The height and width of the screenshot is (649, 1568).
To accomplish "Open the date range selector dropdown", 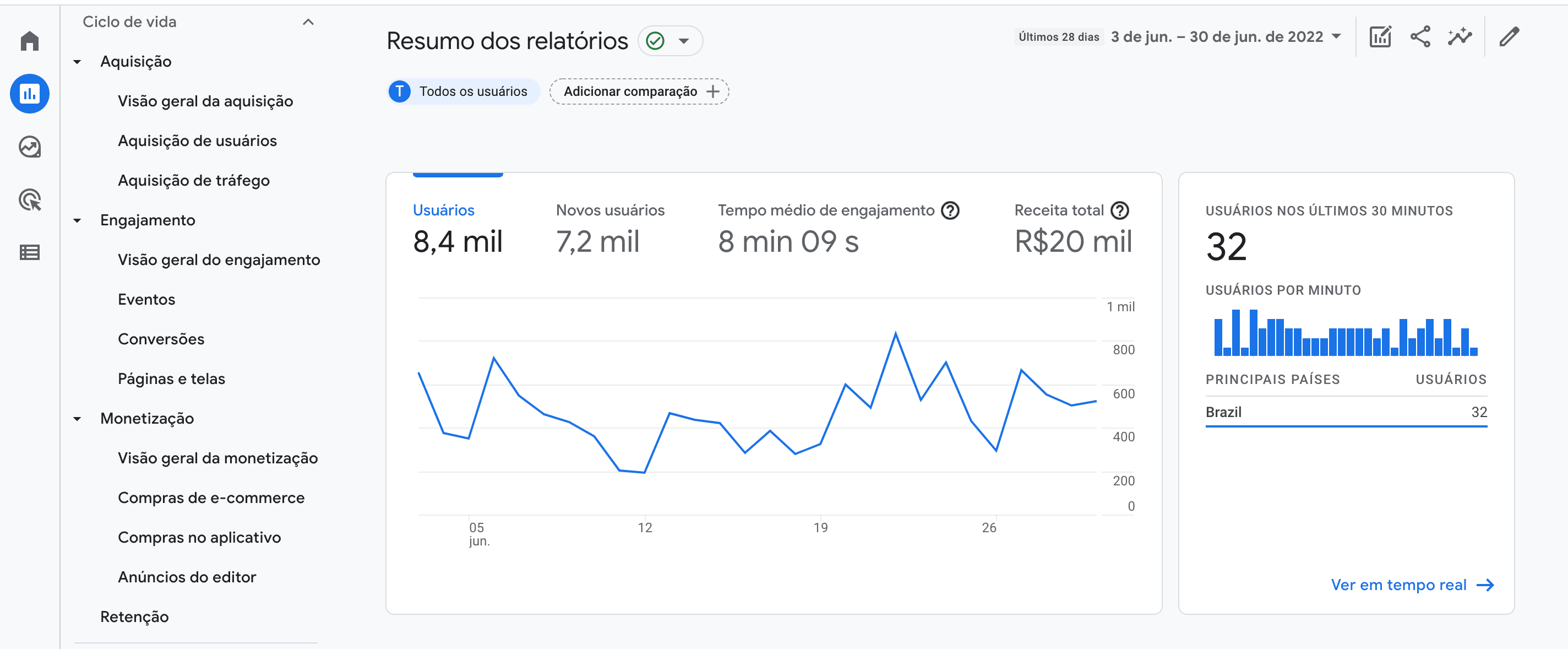I will point(1223,36).
